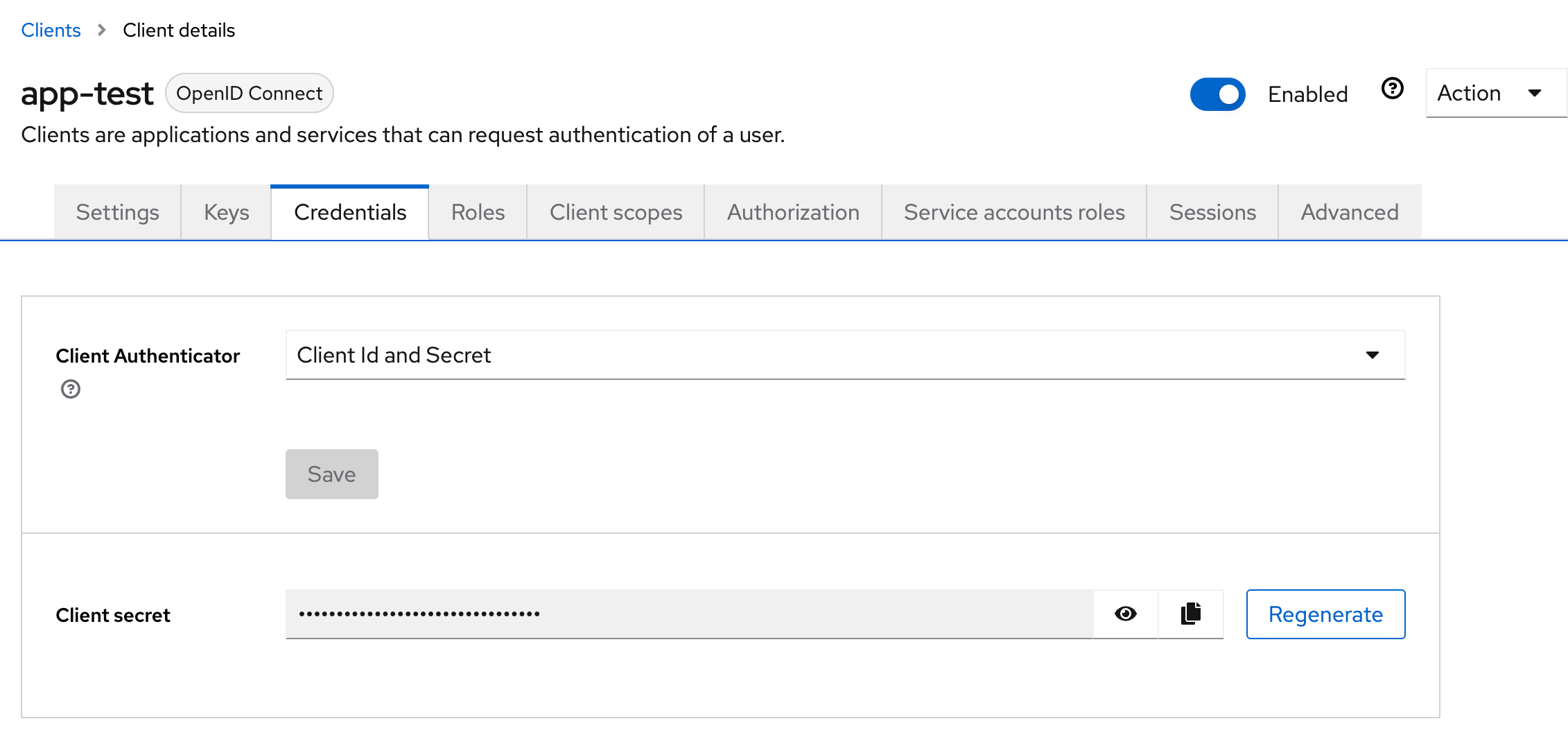View the Roles tab
The width and height of the screenshot is (1568, 746).
point(477,212)
